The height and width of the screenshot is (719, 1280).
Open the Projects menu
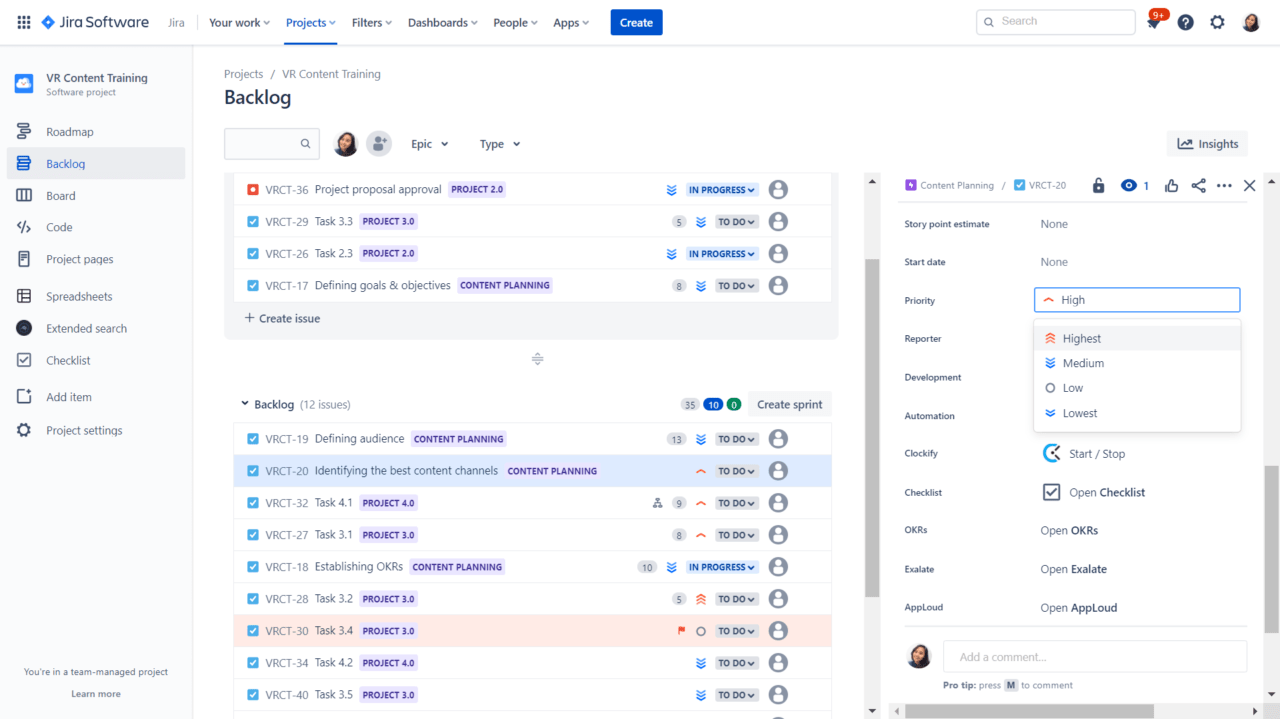309,21
